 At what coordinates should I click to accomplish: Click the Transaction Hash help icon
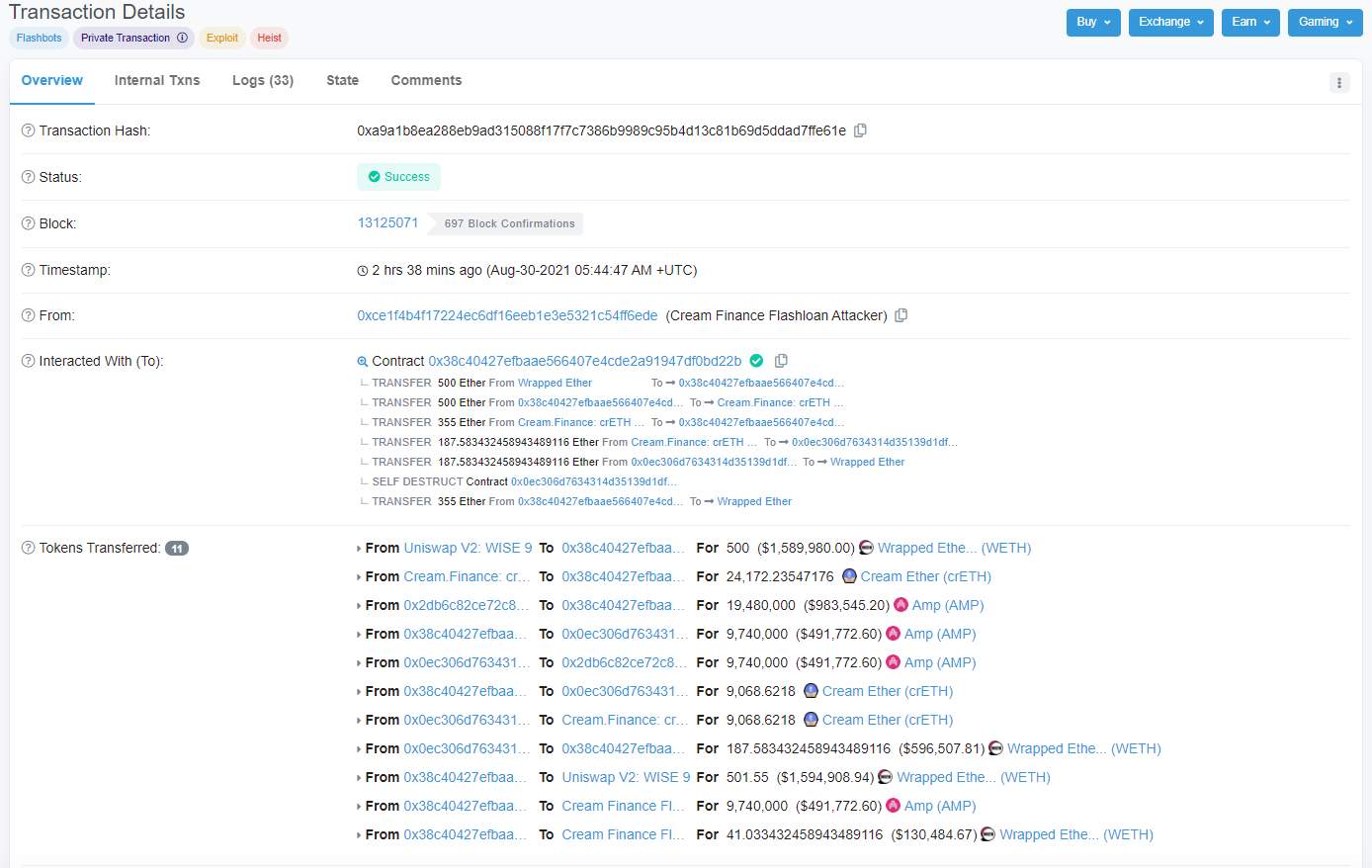[x=28, y=130]
